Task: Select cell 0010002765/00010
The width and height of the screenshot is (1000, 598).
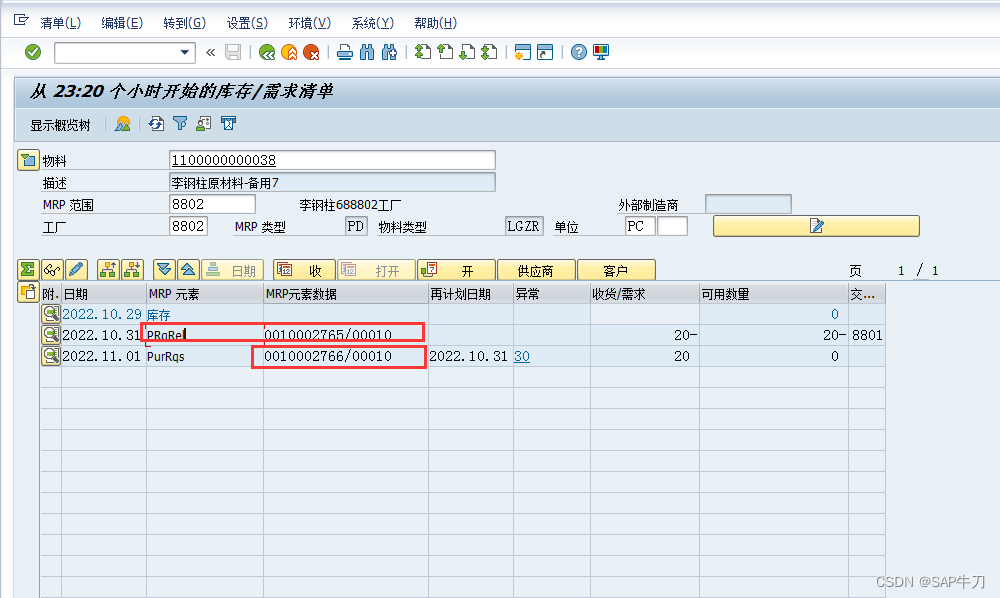Action: [346, 335]
